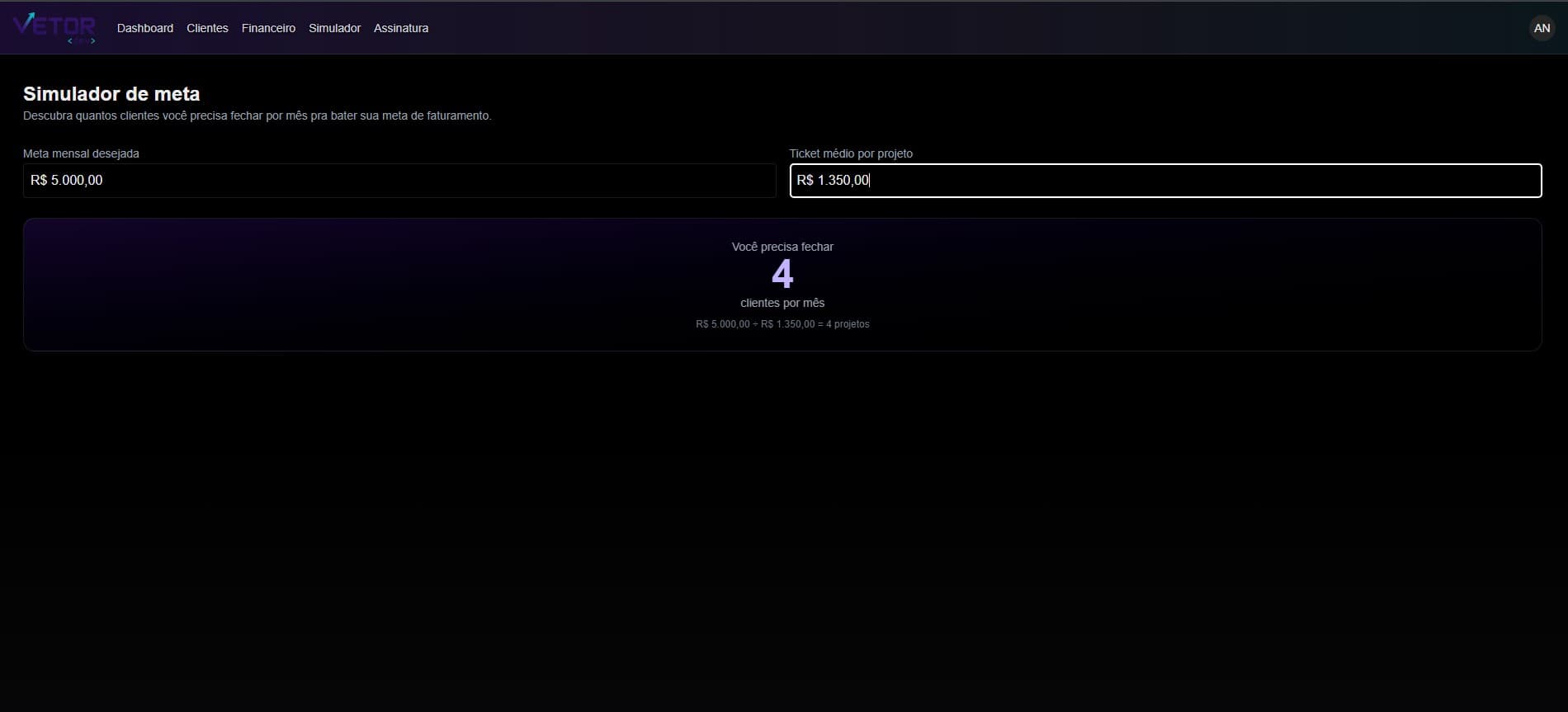Click the description text under the heading
This screenshot has width=1568, height=712.
click(x=257, y=116)
